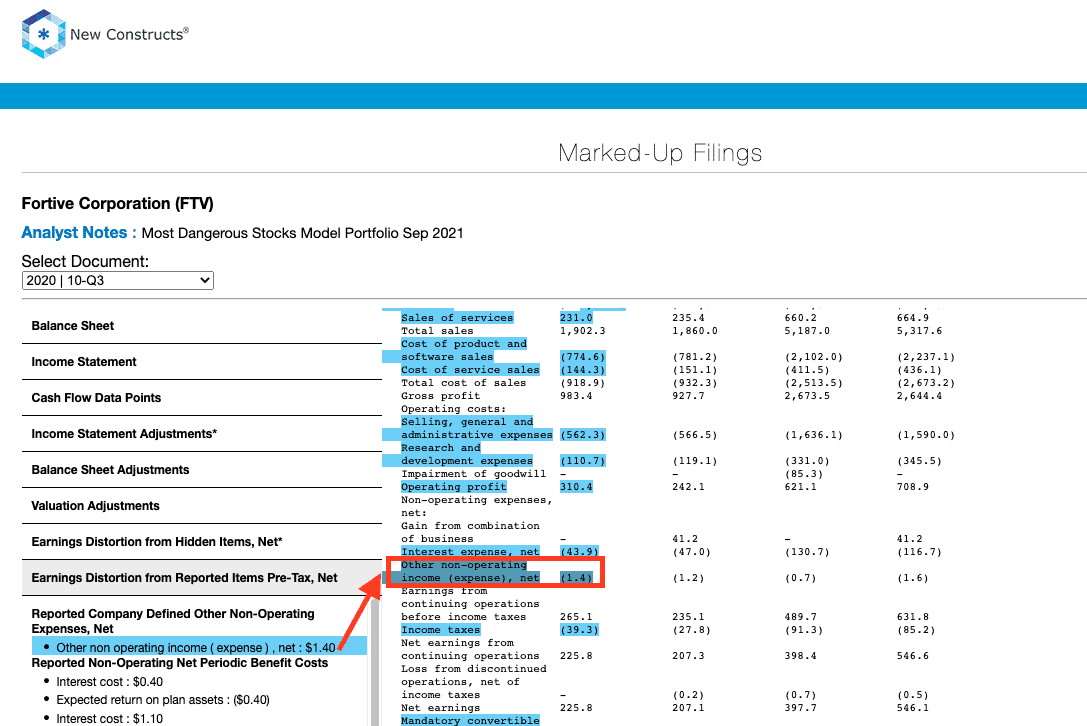Viewport: 1087px width, 726px height.
Task: Click Net earnings from continuing operations label
Action: pos(470,649)
